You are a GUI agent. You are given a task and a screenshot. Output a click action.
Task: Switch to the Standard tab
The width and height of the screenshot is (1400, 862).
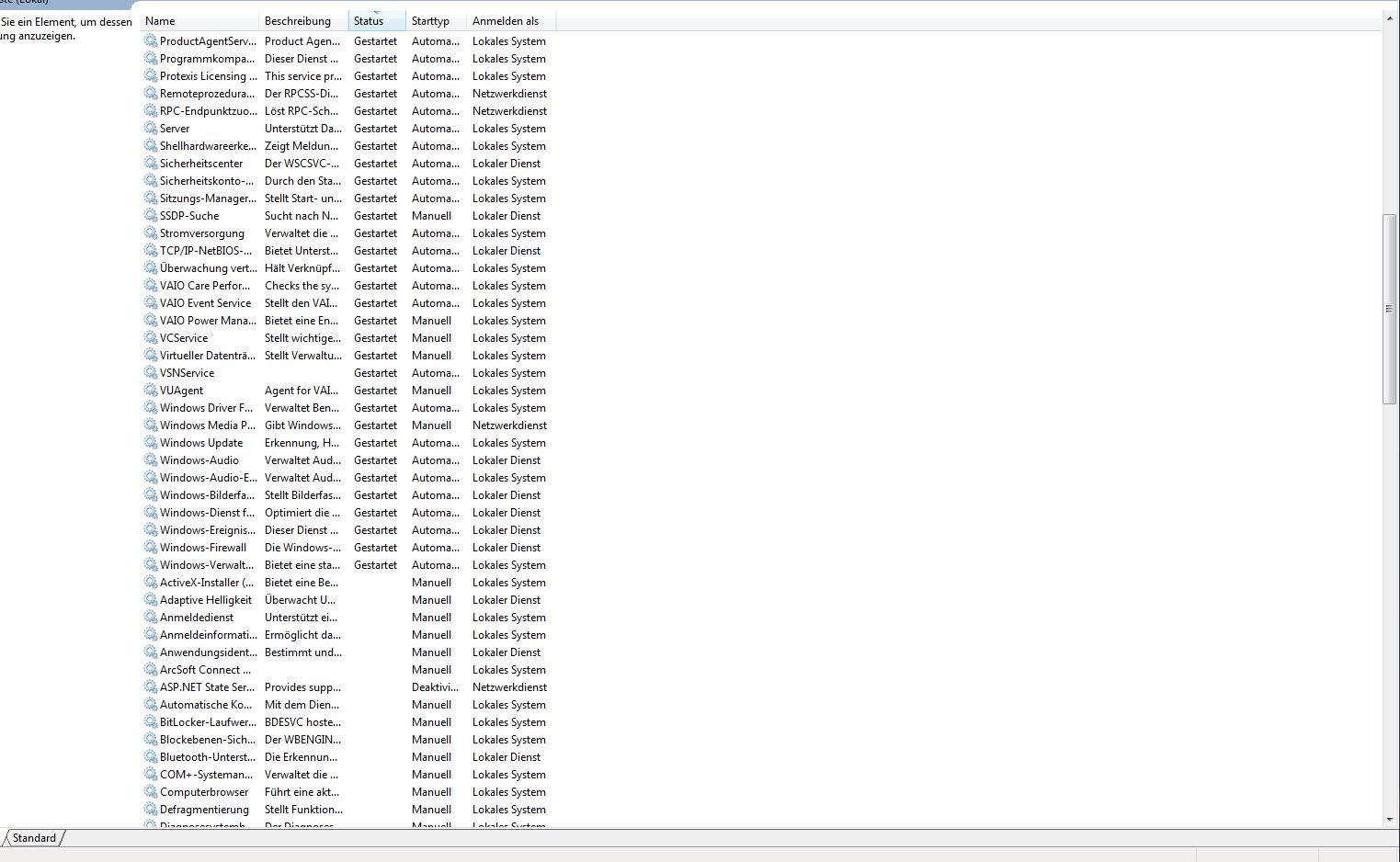[34, 838]
